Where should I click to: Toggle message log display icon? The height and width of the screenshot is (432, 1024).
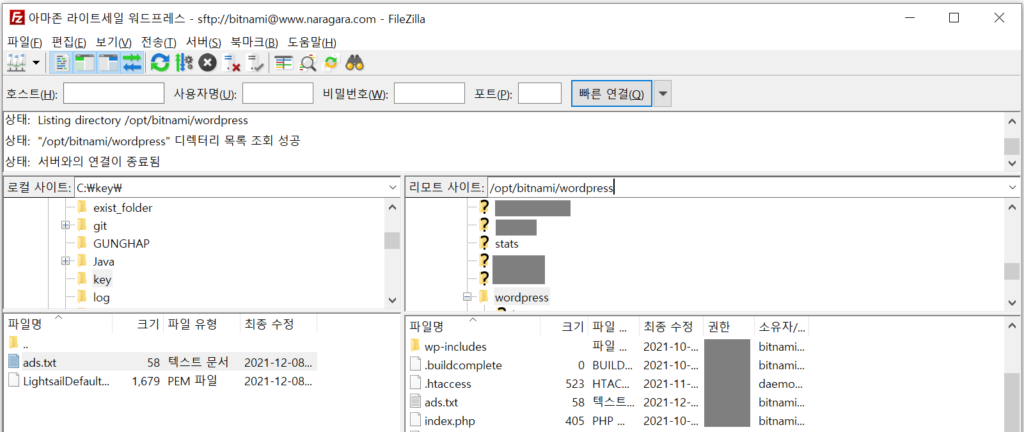(x=63, y=63)
